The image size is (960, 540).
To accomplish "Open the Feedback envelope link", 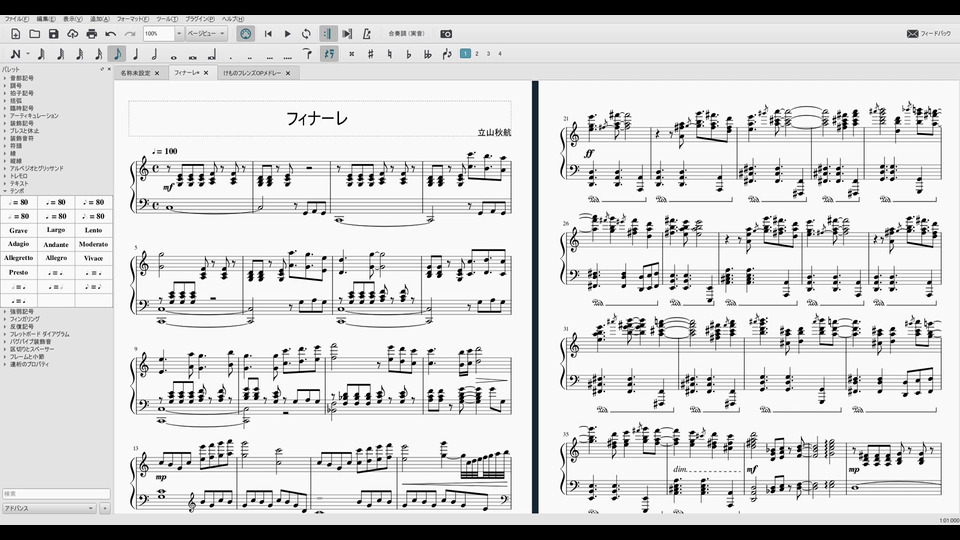I will point(929,34).
